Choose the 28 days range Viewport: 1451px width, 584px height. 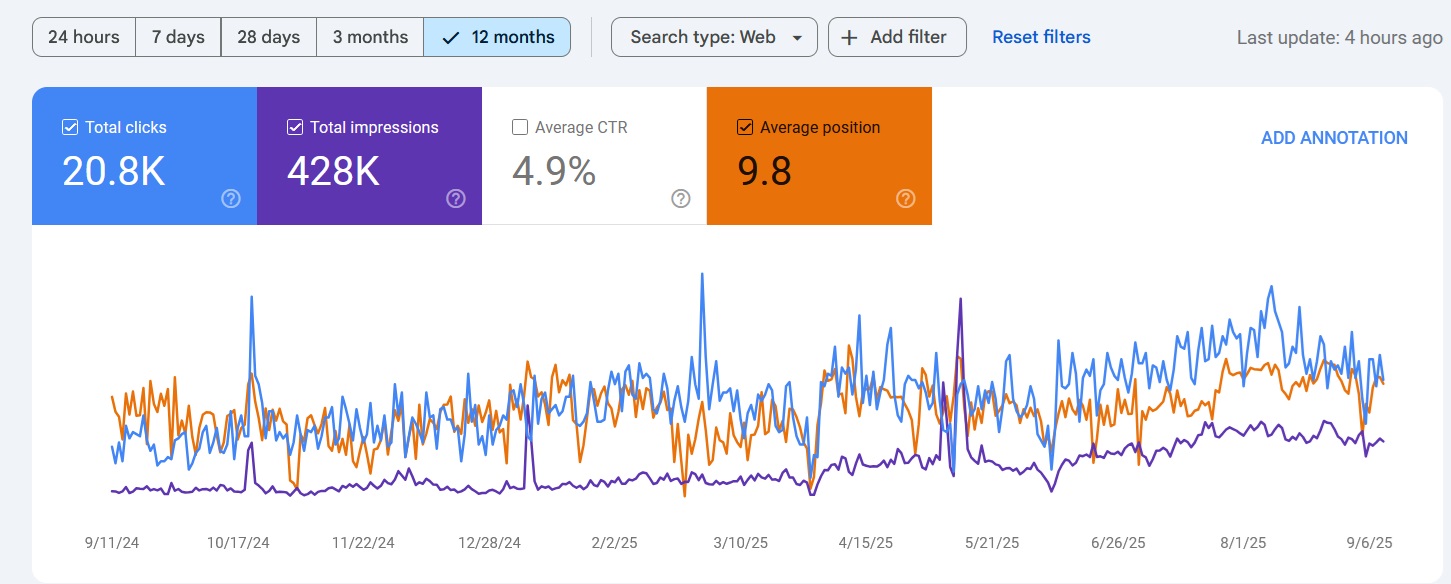click(x=268, y=37)
